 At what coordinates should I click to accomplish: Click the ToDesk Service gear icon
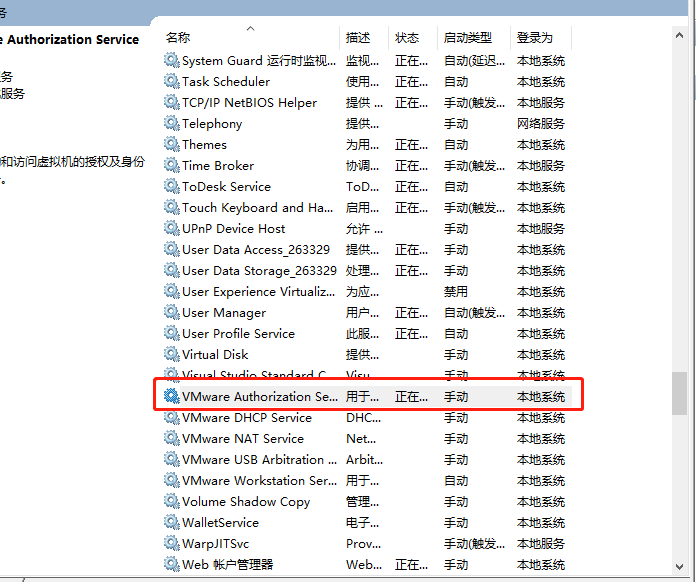pos(171,186)
